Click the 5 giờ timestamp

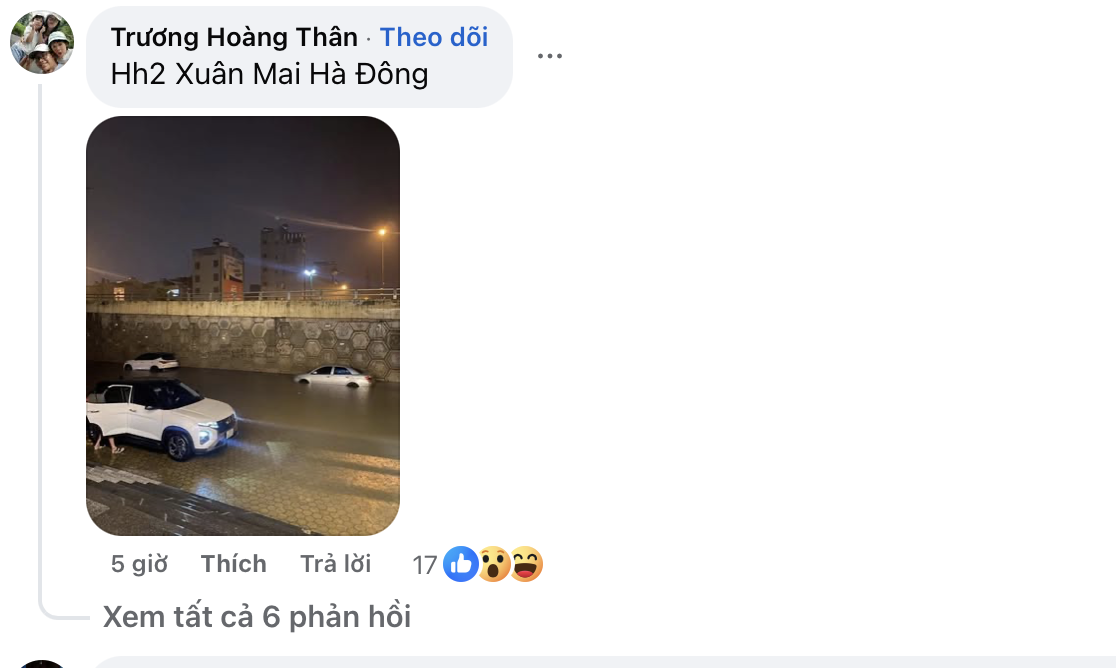[140, 563]
